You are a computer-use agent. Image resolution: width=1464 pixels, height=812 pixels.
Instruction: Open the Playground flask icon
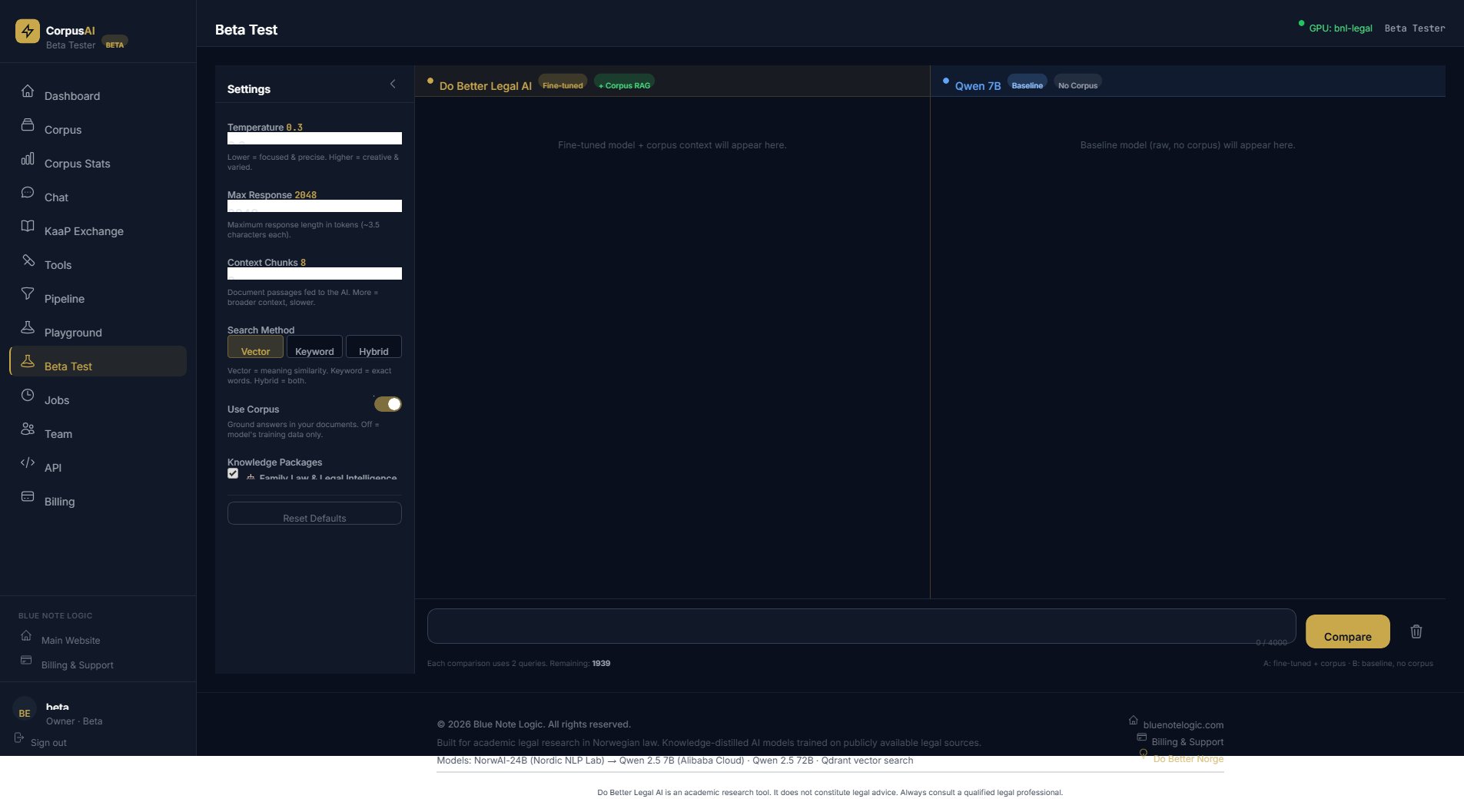[28, 327]
